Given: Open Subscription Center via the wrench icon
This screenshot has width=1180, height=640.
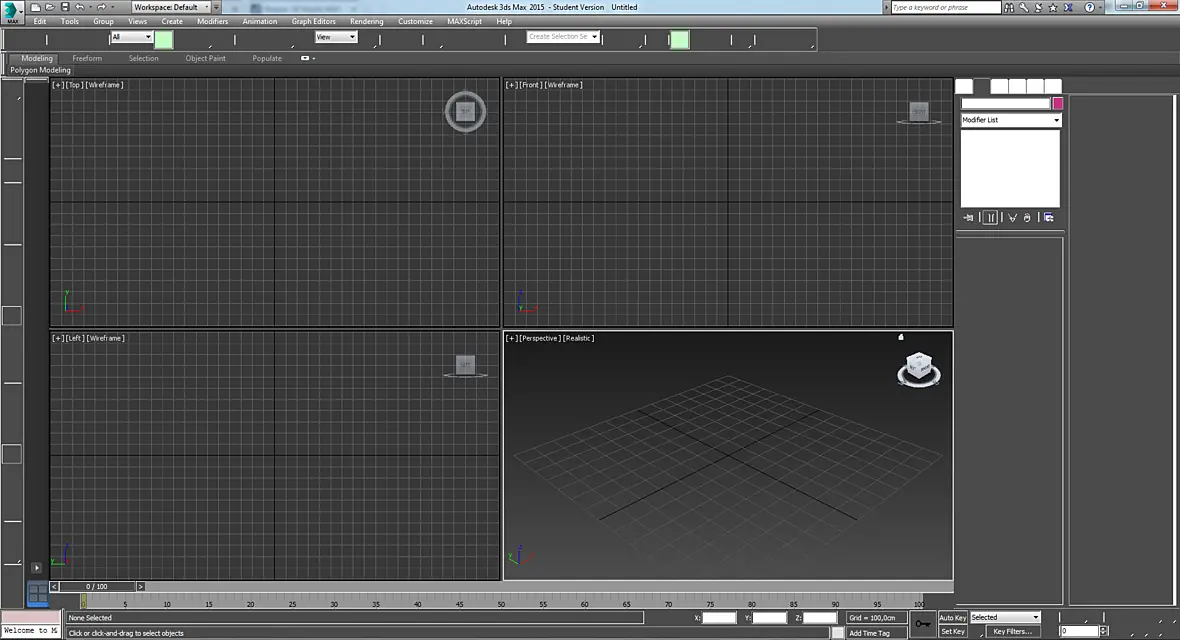Looking at the screenshot, I should coord(1024,7).
